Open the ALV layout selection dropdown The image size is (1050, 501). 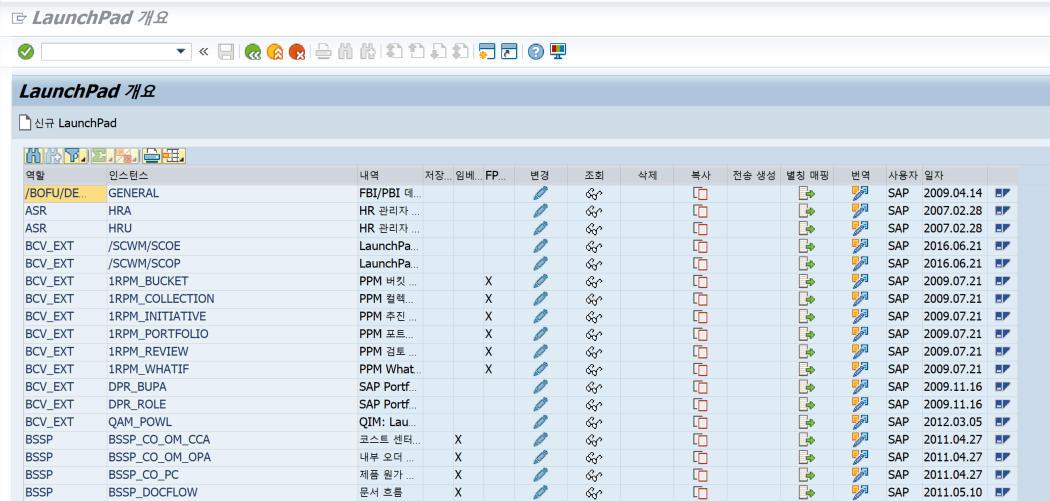click(174, 156)
